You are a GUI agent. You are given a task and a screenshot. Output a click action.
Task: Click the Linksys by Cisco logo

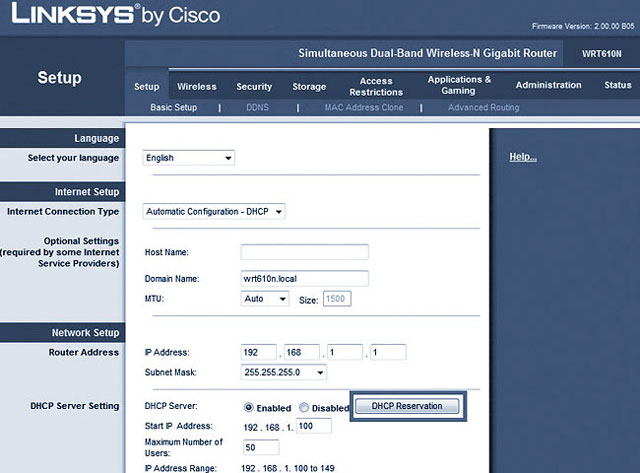116,15
